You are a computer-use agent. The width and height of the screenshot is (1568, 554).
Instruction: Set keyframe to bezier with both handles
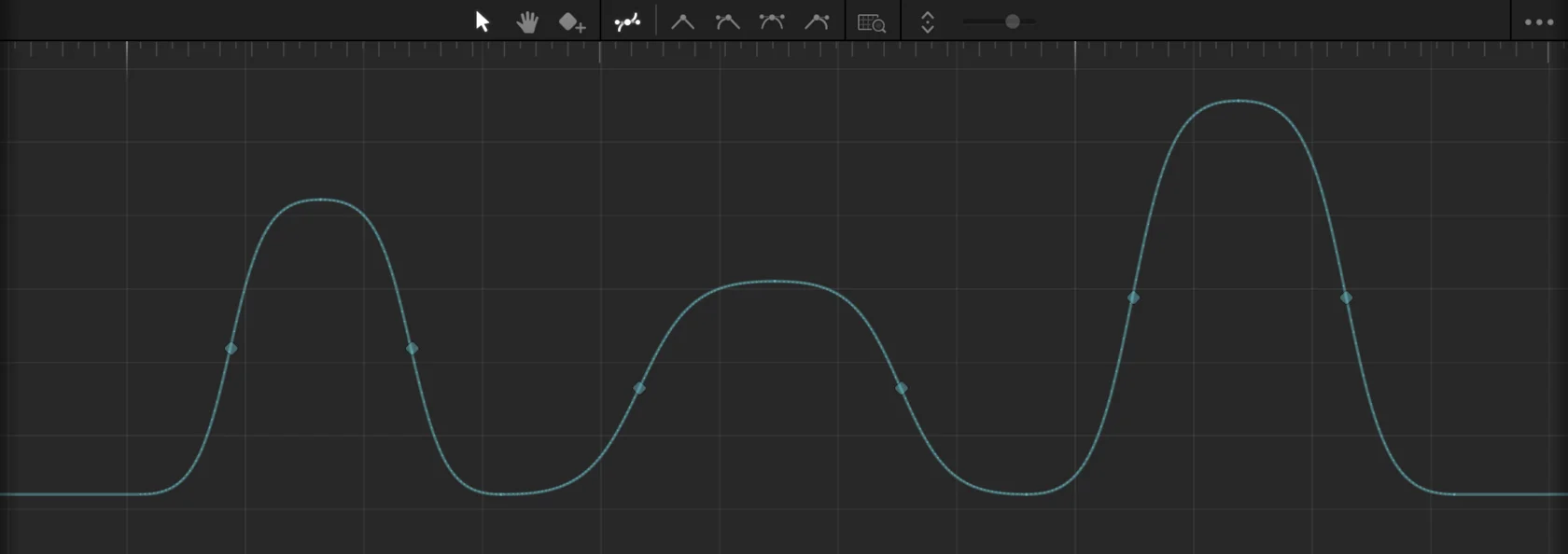coord(772,21)
